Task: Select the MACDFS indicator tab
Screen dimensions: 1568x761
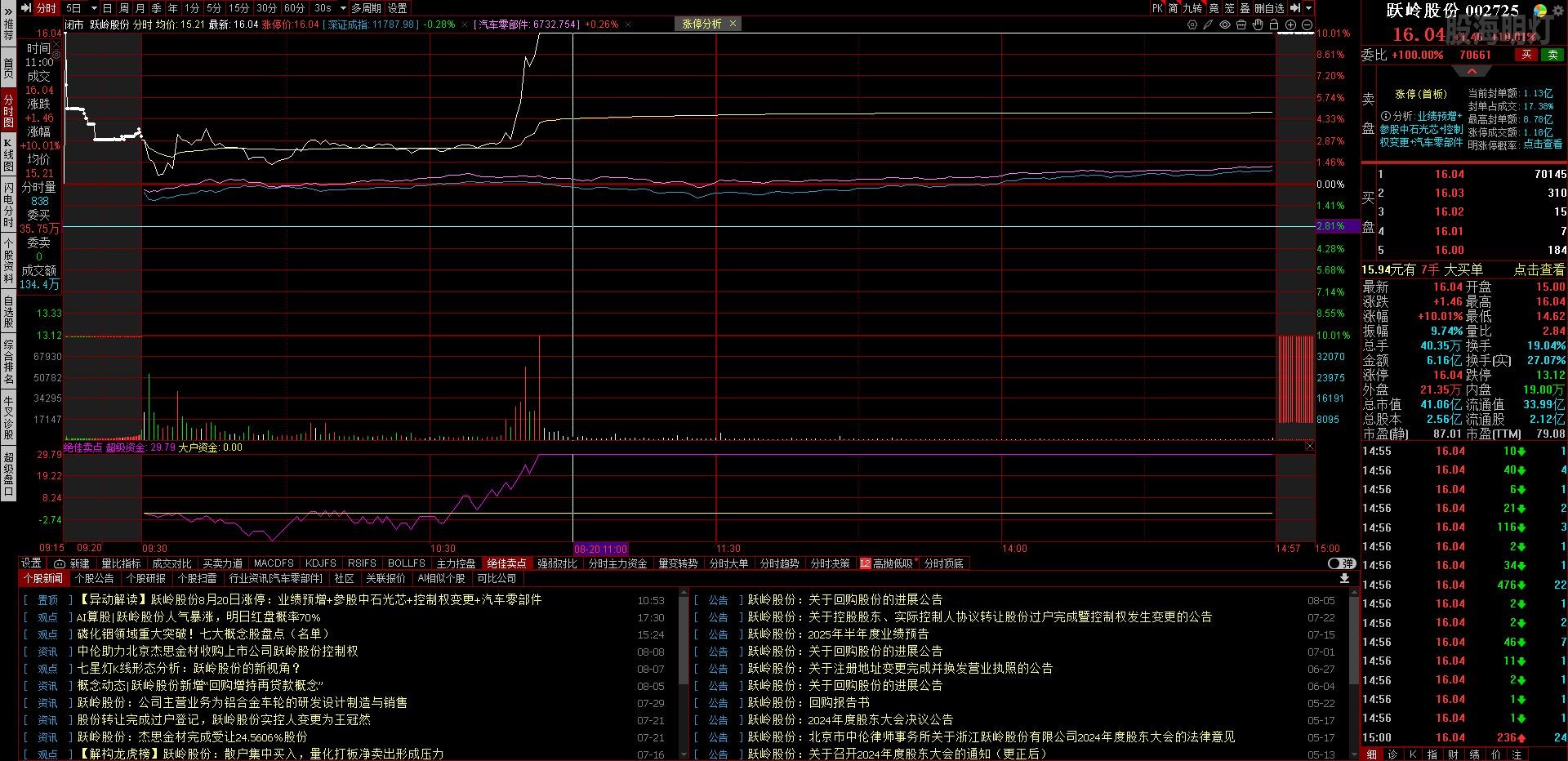Action: click(x=274, y=563)
